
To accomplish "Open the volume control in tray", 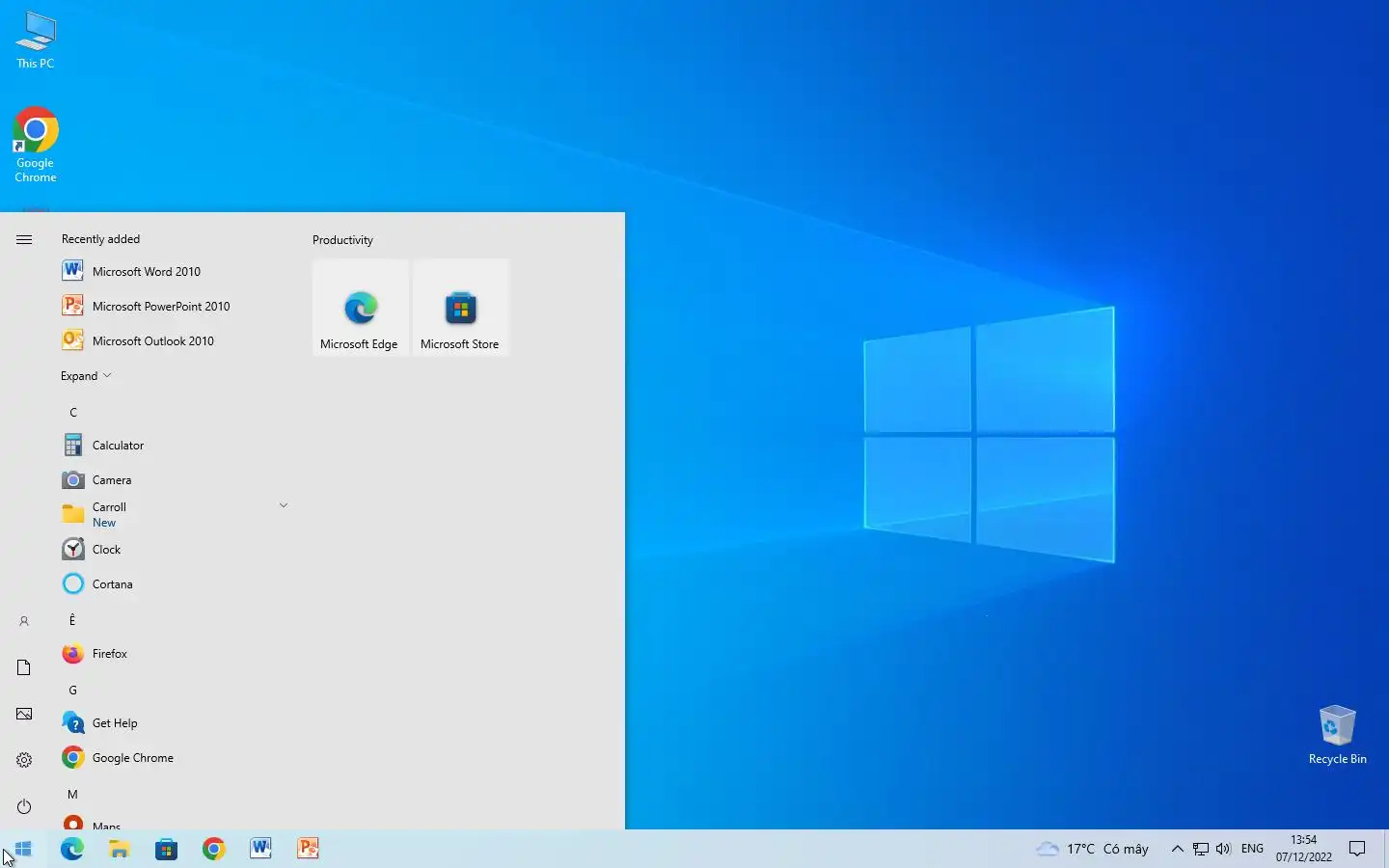I will point(1224,849).
